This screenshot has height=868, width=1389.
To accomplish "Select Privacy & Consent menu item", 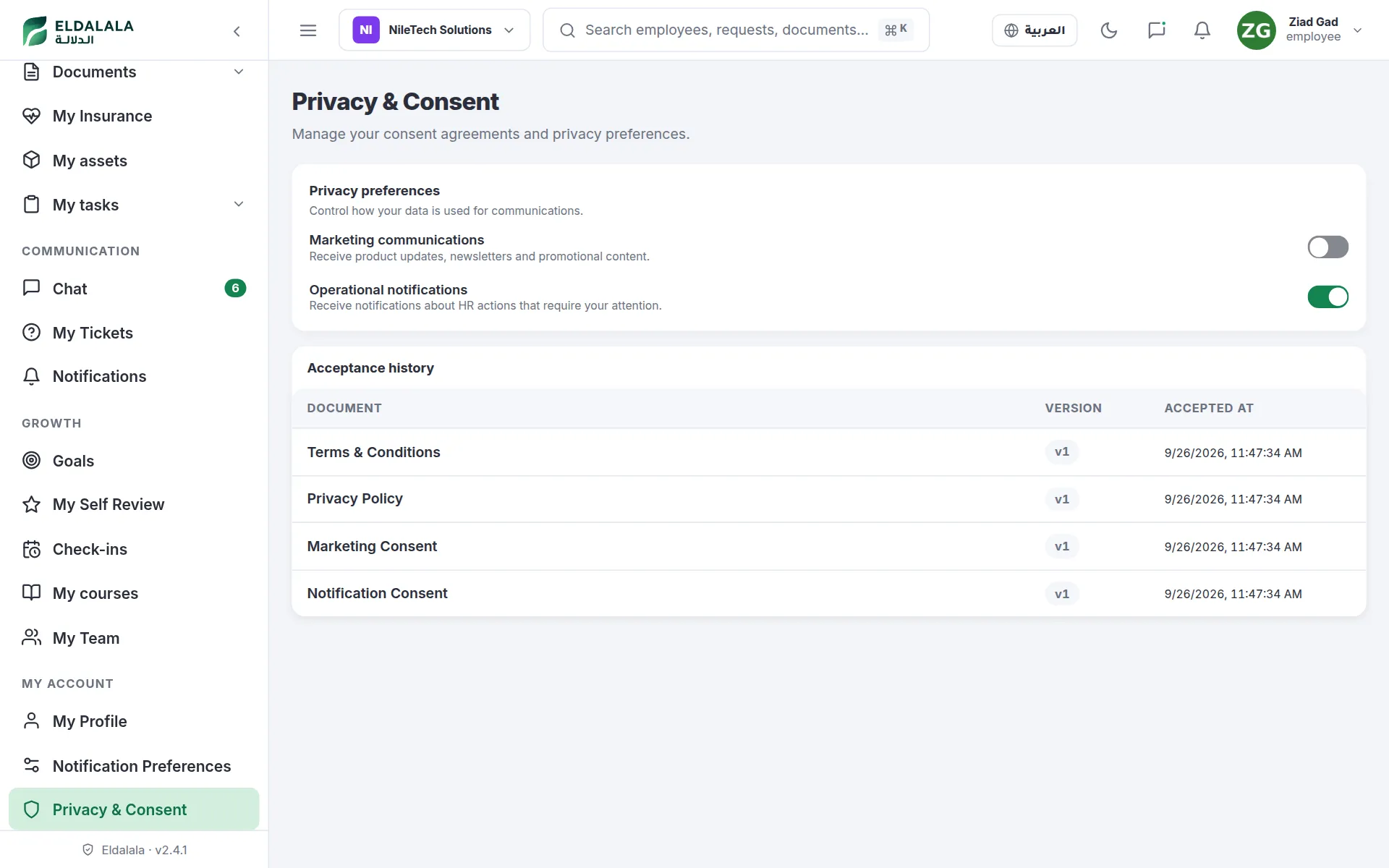I will pos(134,809).
